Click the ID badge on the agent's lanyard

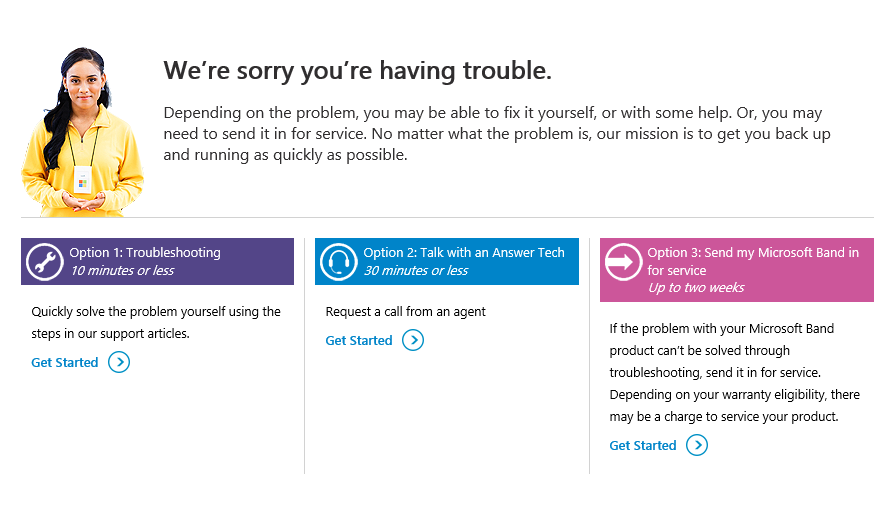[x=83, y=179]
